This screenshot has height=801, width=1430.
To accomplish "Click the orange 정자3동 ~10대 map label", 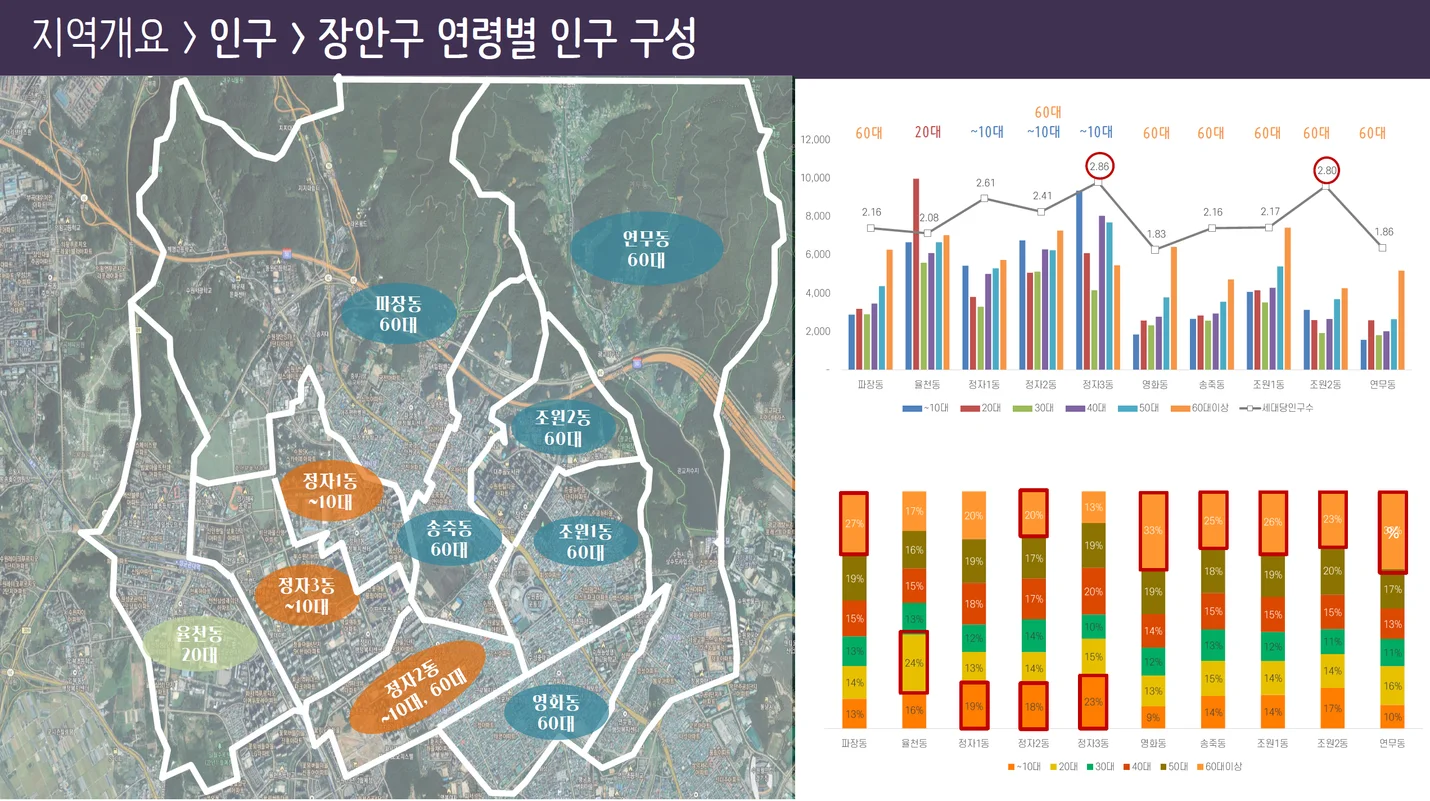I will [306, 595].
